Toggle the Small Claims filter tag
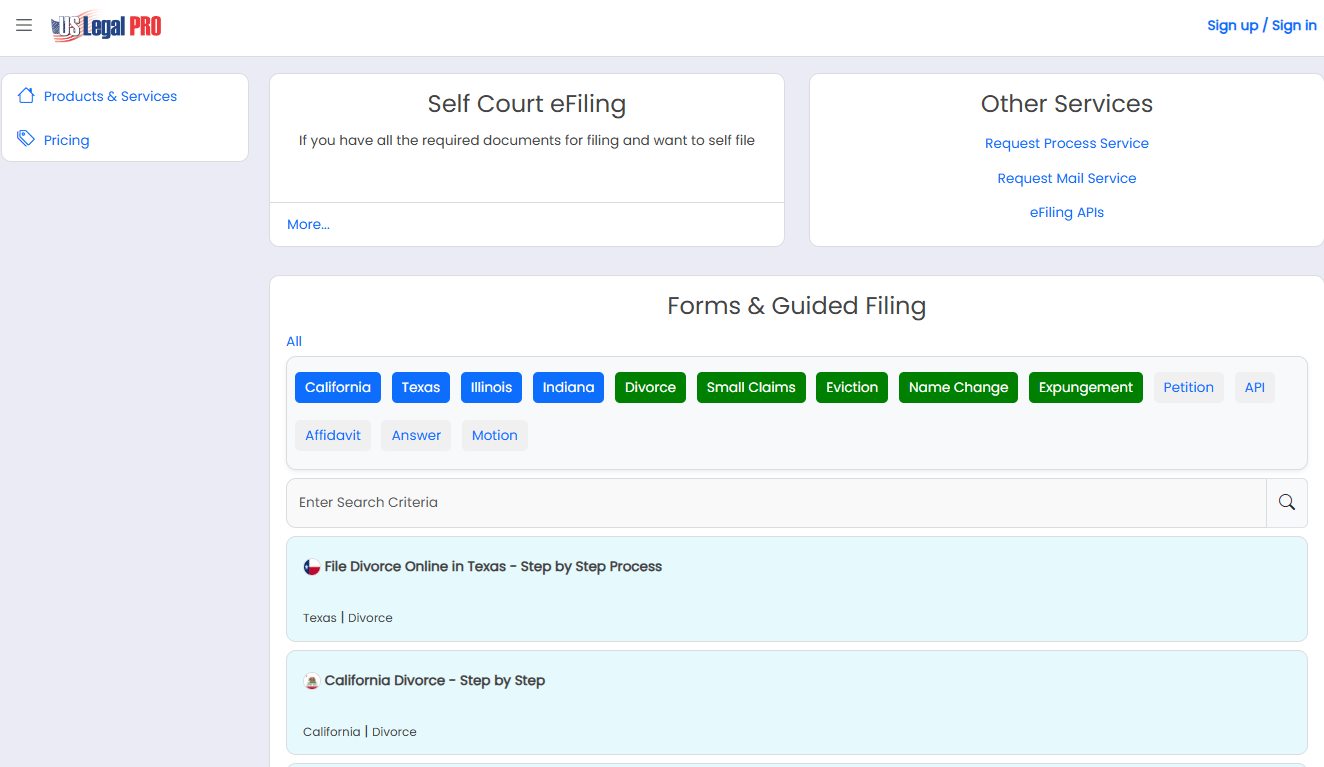Viewport: 1324px width, 767px height. tap(751, 388)
